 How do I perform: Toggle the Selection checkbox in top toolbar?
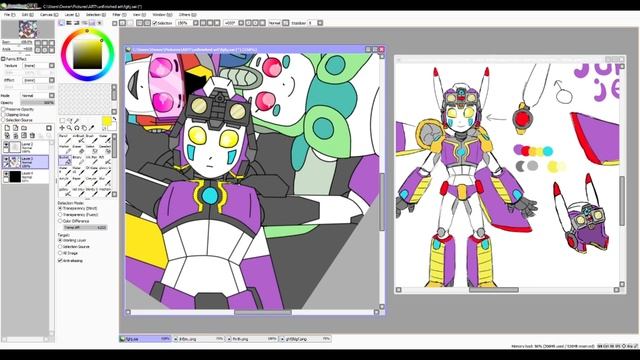(155, 23)
